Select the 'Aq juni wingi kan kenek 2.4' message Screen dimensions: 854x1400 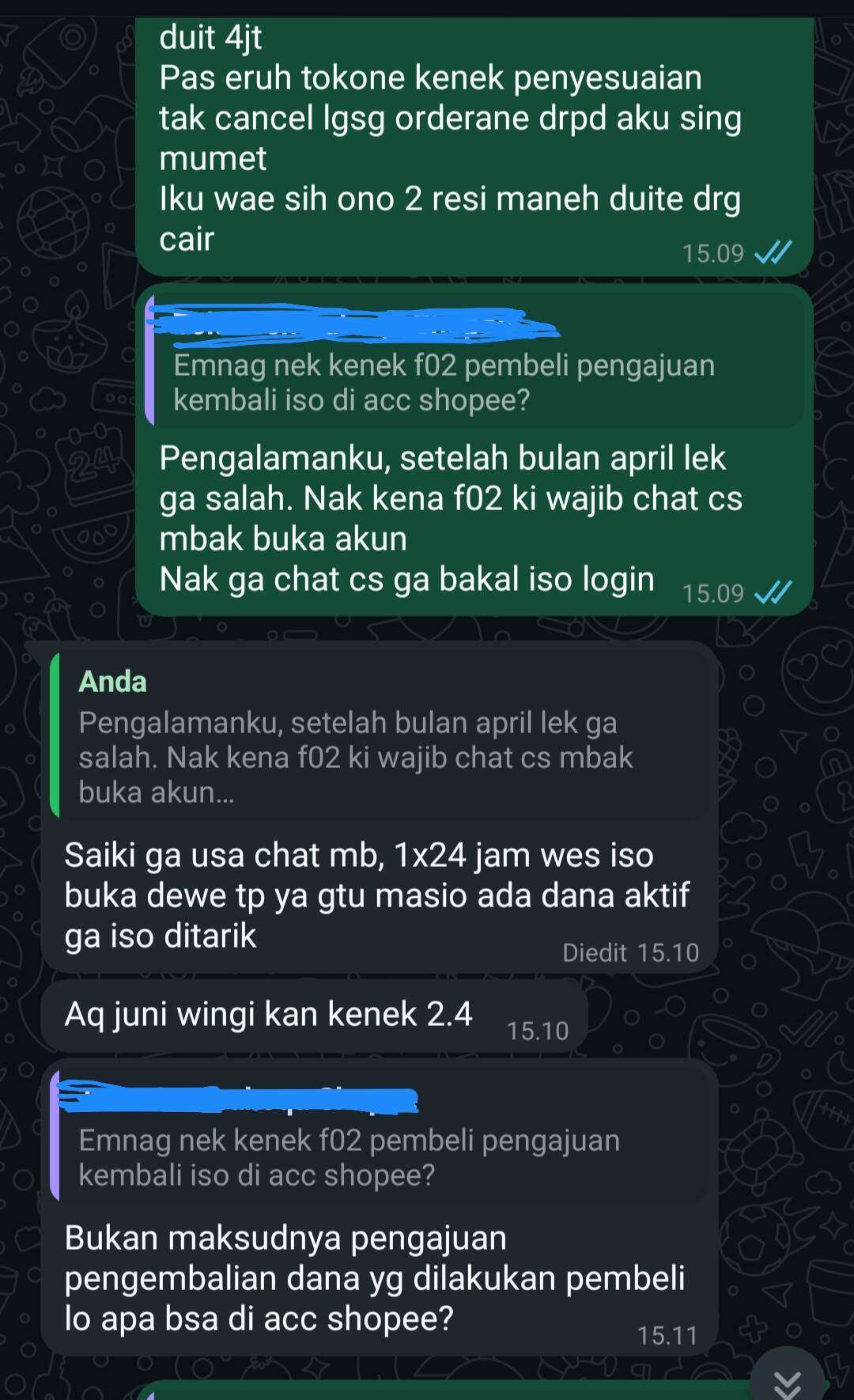click(314, 1016)
